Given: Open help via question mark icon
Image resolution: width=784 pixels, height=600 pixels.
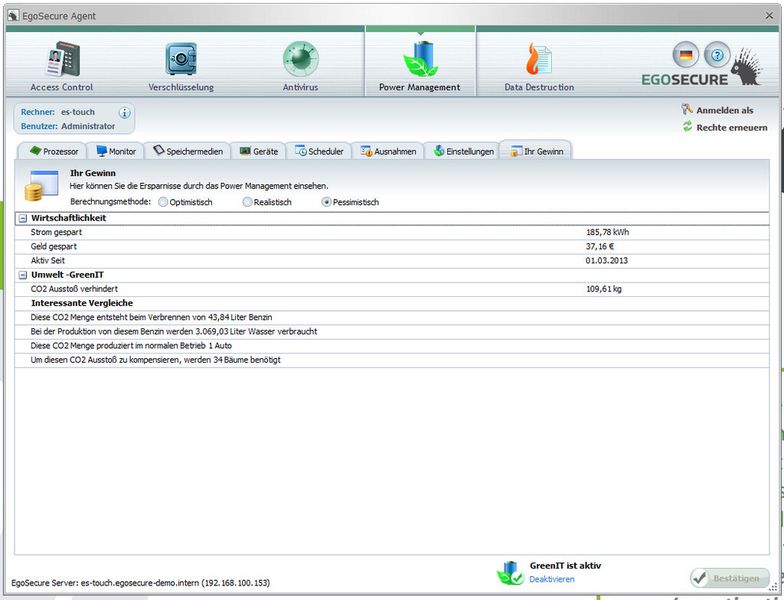Looking at the screenshot, I should pyautogui.click(x=717, y=54).
